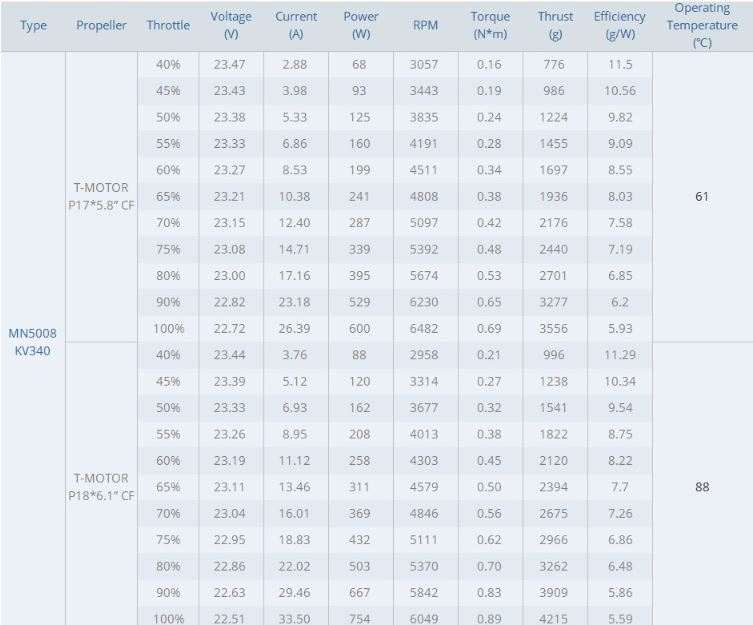Screen dimensions: 753x625
Task: Select the T-MOTOR P18*6.1" CF propeller cell
Action: coord(101,487)
